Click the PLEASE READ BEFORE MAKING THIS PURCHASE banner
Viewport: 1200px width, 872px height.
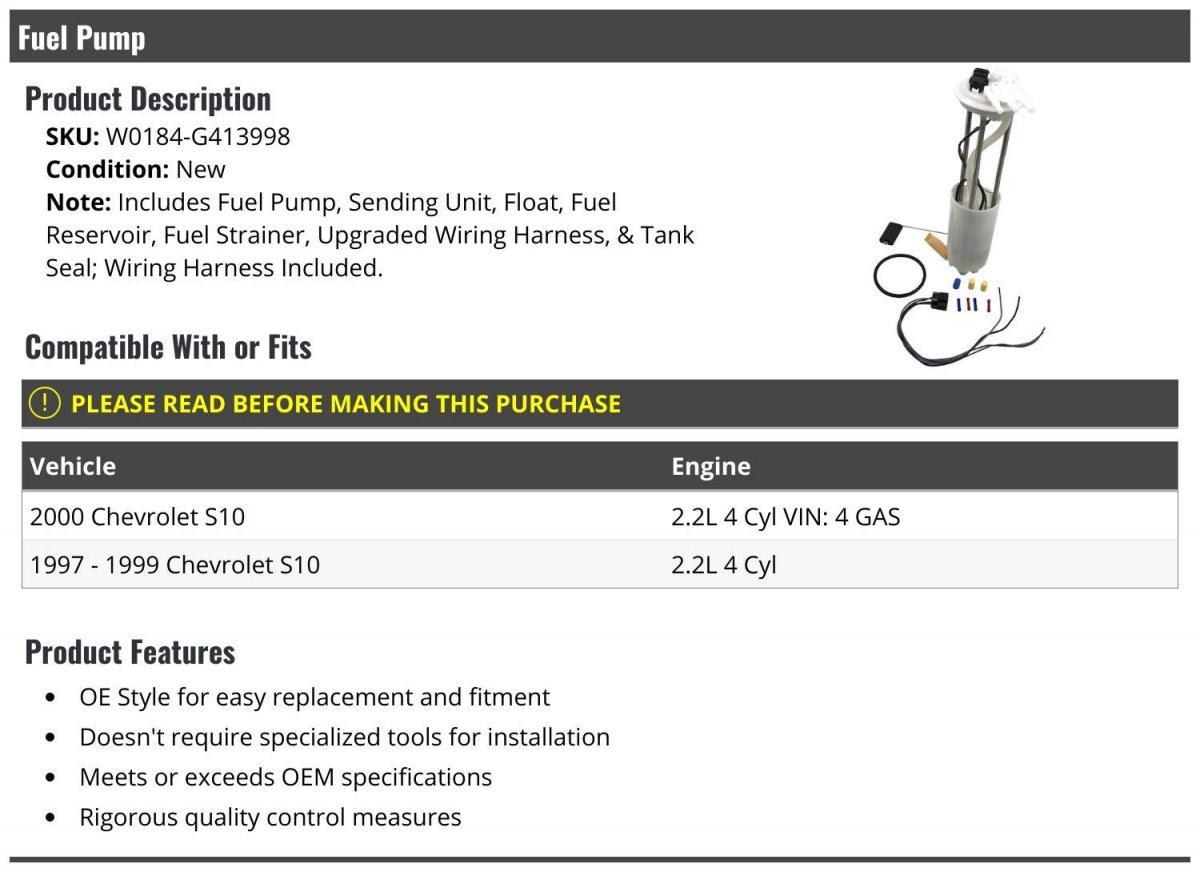pyautogui.click(x=345, y=404)
